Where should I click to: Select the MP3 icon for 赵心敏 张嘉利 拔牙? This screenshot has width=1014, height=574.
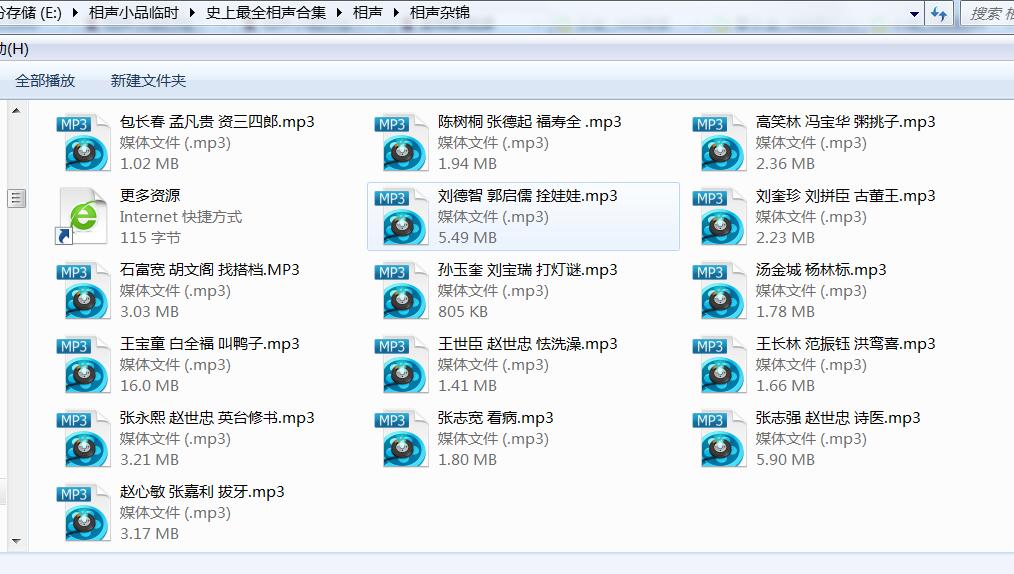83,513
